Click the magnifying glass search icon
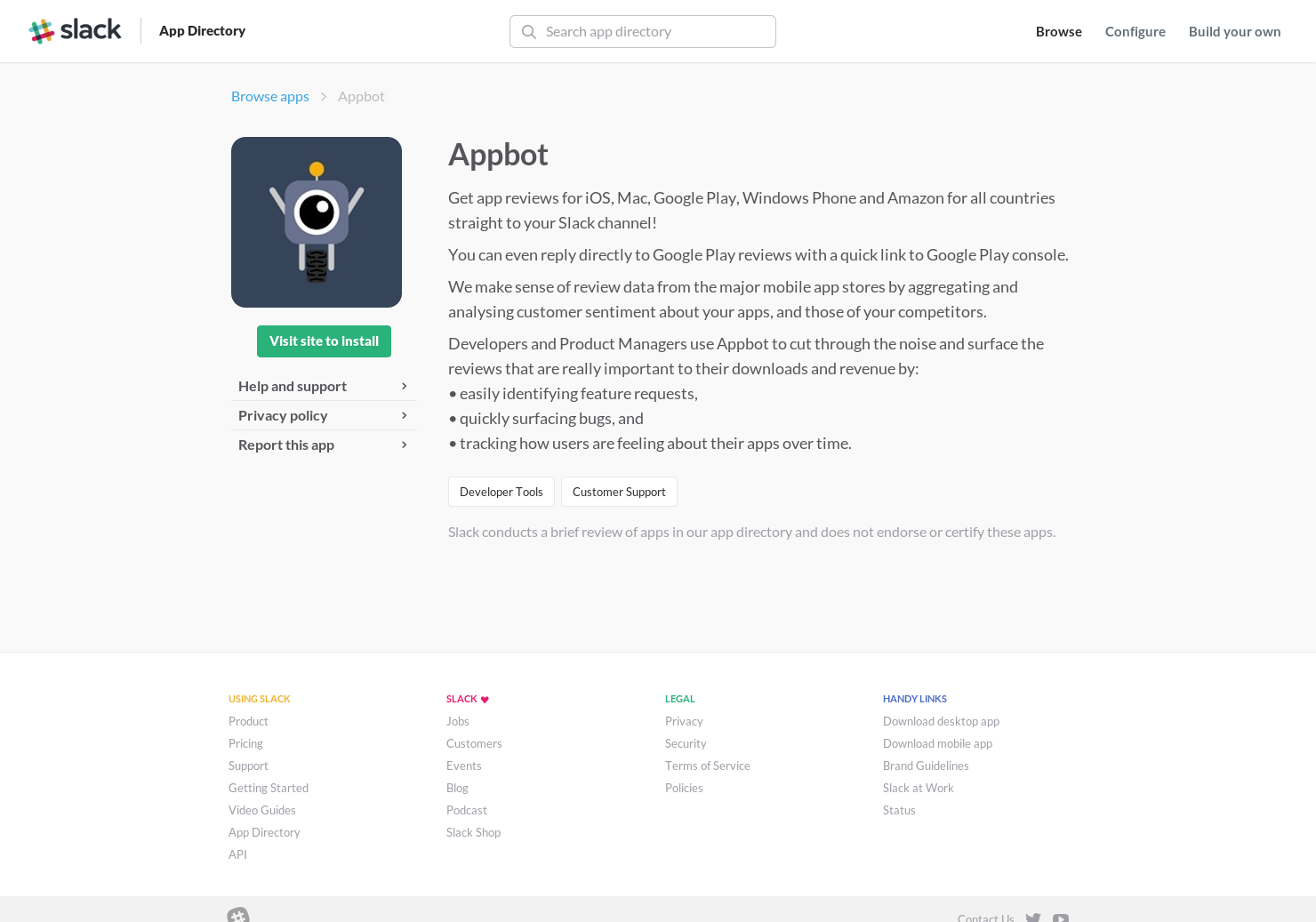Image resolution: width=1316 pixels, height=922 pixels. pos(529,32)
